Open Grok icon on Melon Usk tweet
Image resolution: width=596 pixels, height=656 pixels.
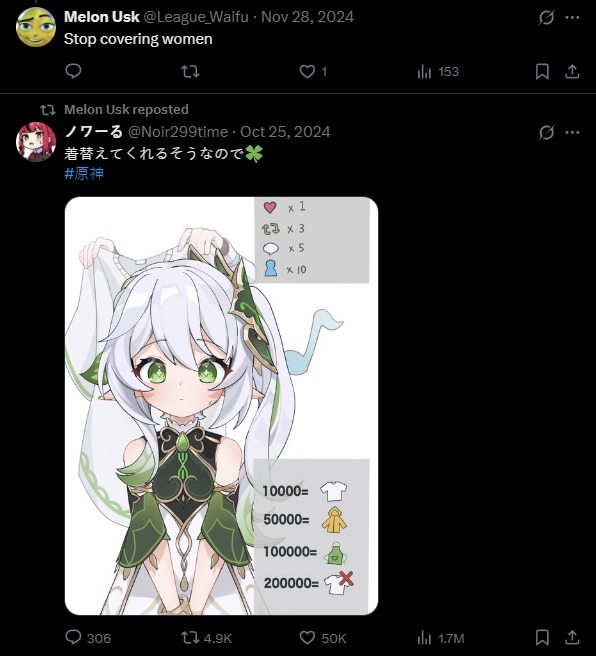click(x=546, y=18)
